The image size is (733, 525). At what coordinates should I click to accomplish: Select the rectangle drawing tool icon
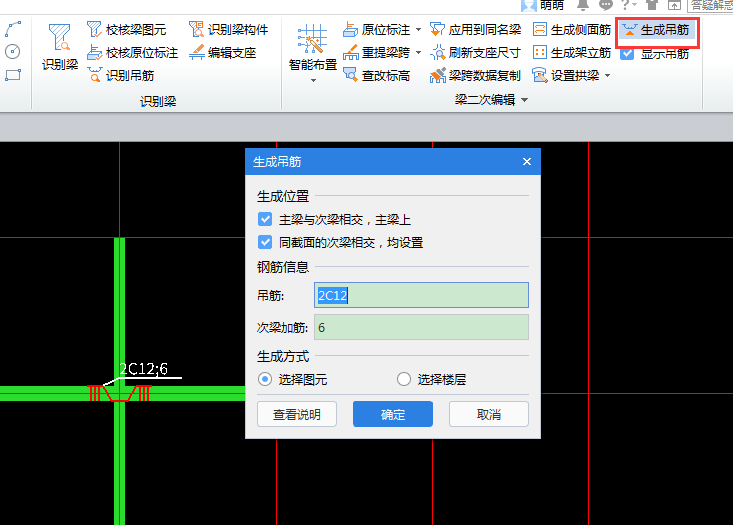(13, 75)
